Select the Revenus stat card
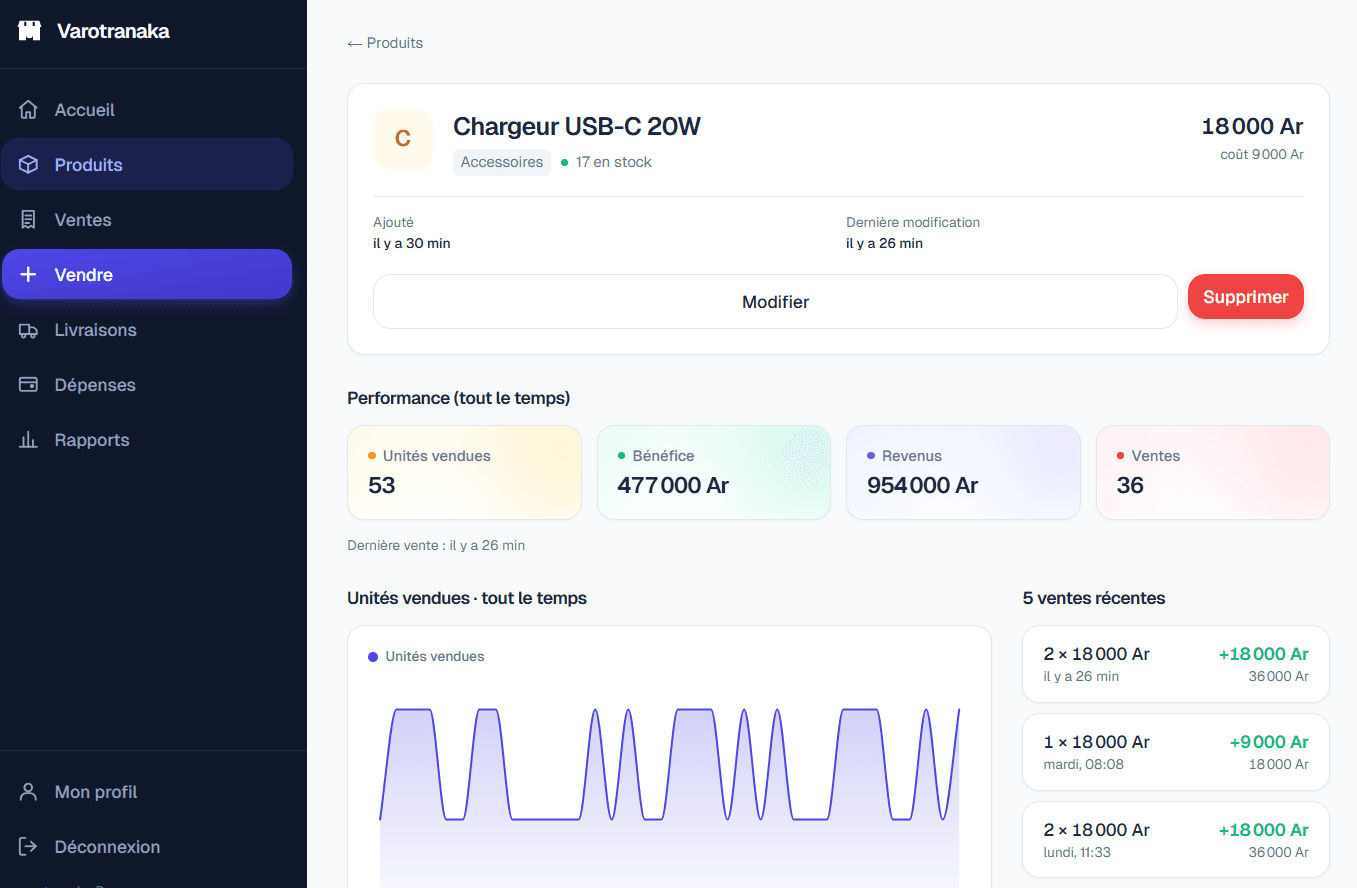This screenshot has height=888, width=1357. [963, 473]
